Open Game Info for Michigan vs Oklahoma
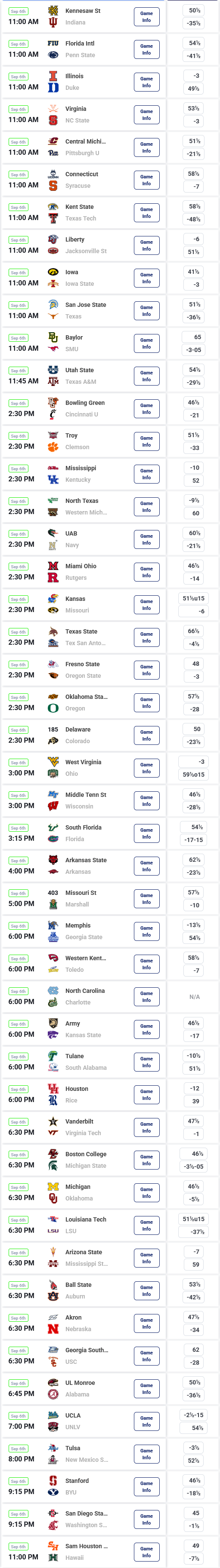220x1568 pixels. click(146, 1193)
